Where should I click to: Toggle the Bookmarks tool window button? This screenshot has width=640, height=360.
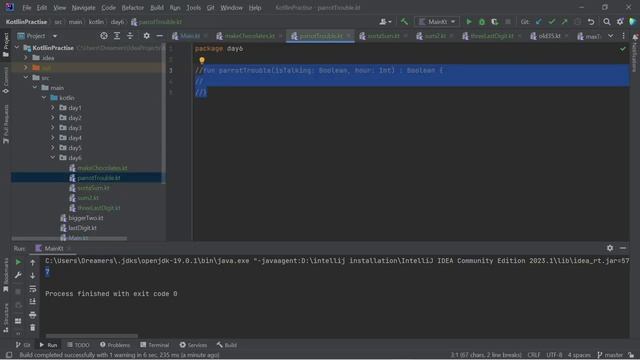(x=6, y=276)
